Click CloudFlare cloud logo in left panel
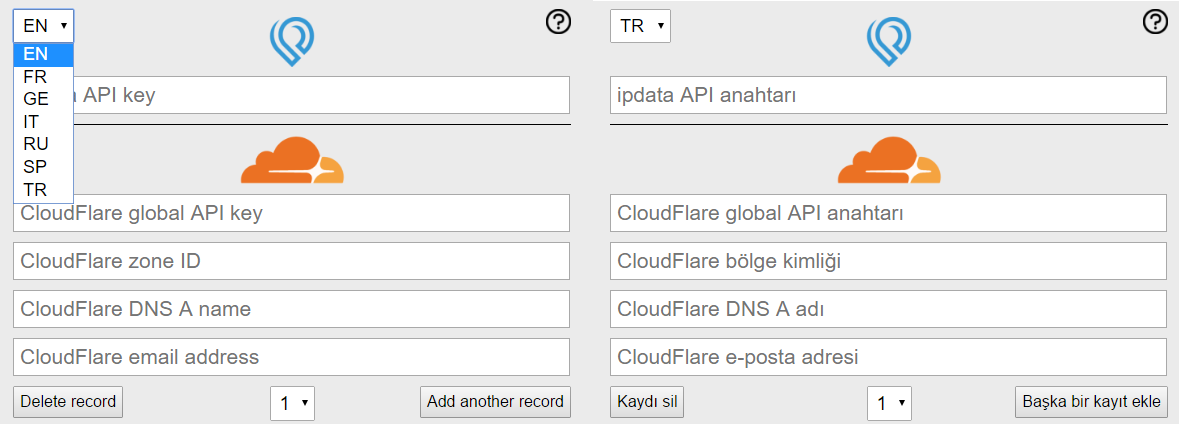The height and width of the screenshot is (424, 1179). click(x=292, y=160)
